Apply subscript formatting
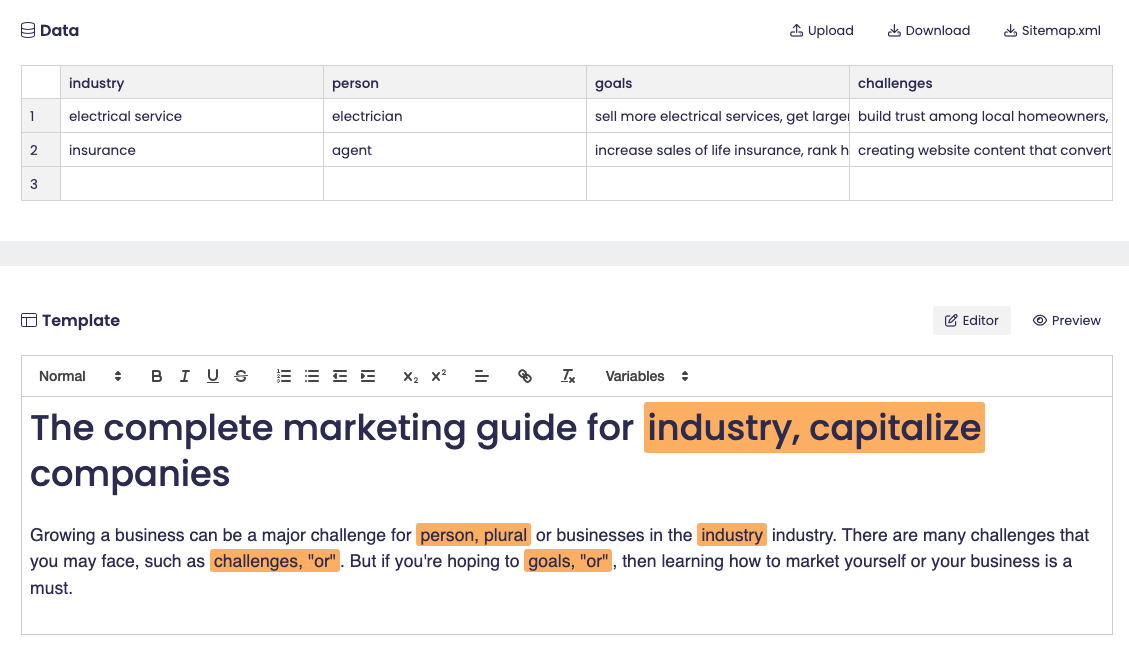1129x655 pixels. coord(410,376)
